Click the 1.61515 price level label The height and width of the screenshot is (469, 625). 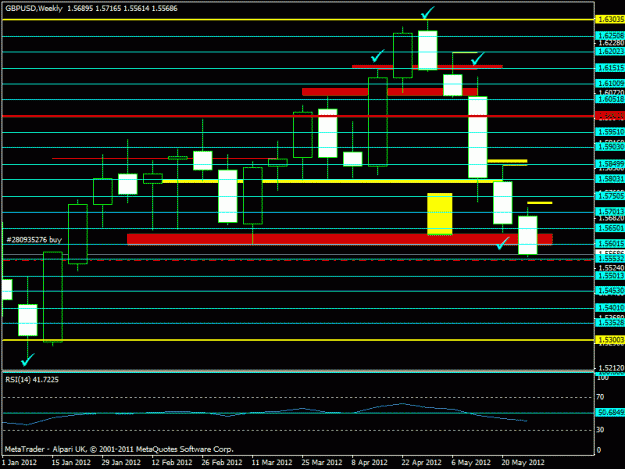click(x=610, y=68)
